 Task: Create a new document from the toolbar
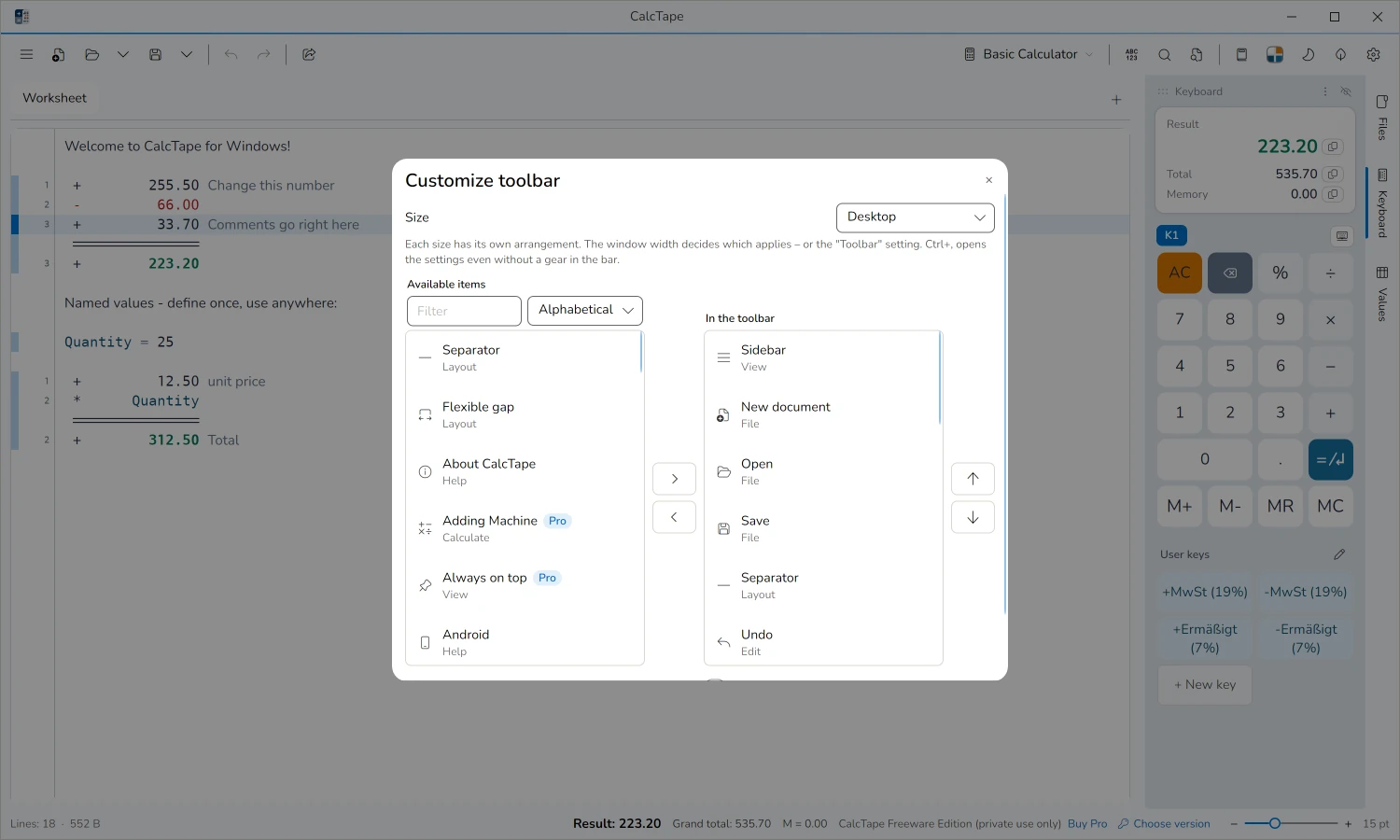point(58,54)
